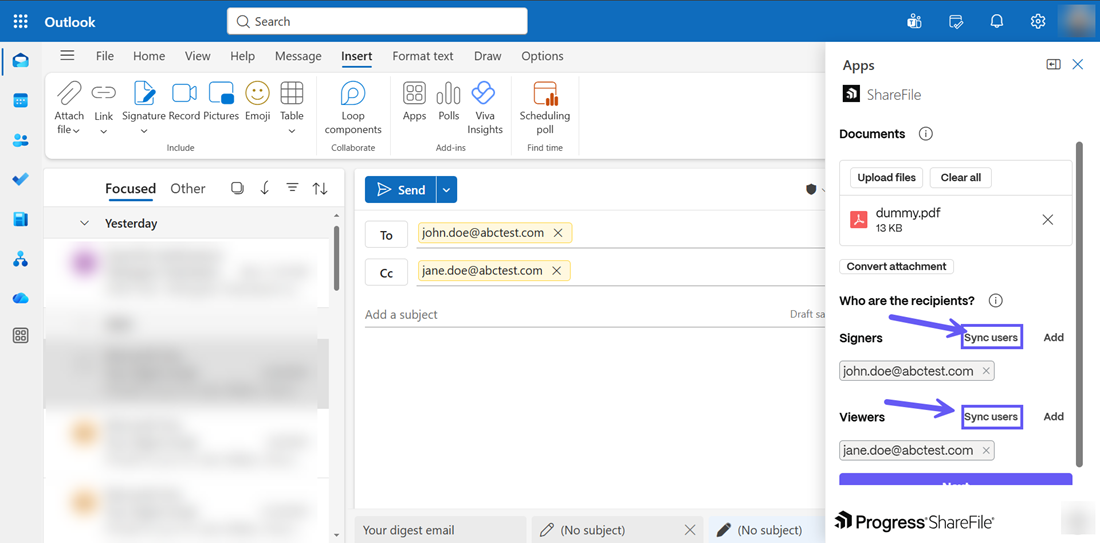This screenshot has width=1100, height=543.
Task: Open the app launcher waffle icon
Action: point(21,21)
